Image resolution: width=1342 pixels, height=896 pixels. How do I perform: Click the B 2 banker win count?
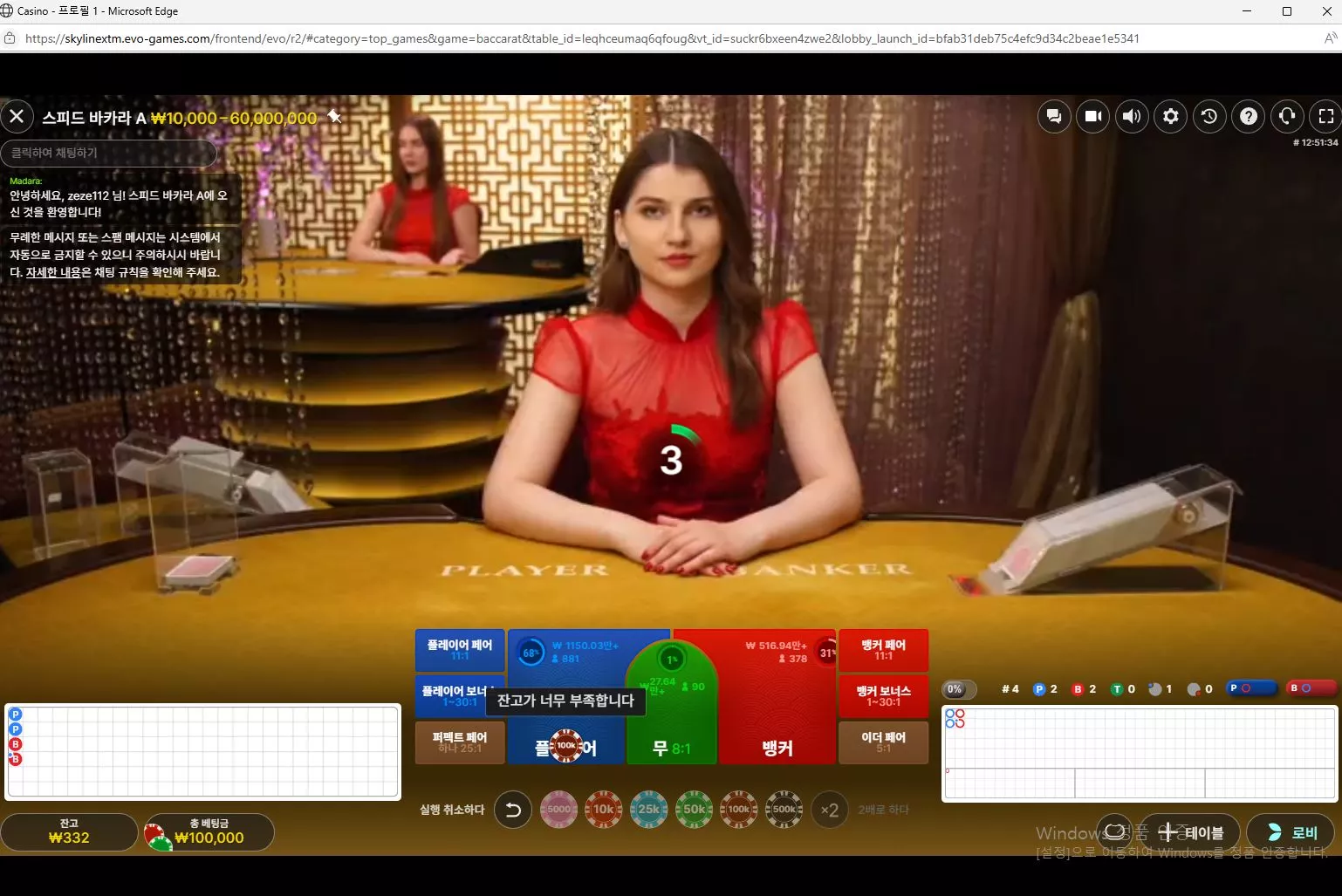click(x=1085, y=689)
